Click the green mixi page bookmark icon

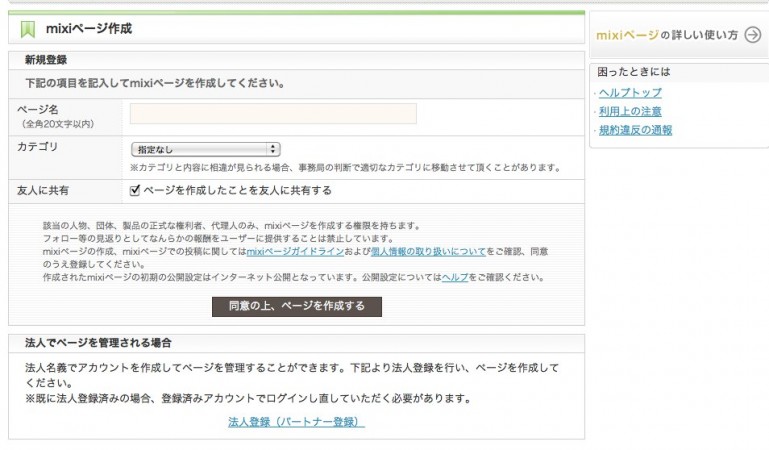(28, 29)
